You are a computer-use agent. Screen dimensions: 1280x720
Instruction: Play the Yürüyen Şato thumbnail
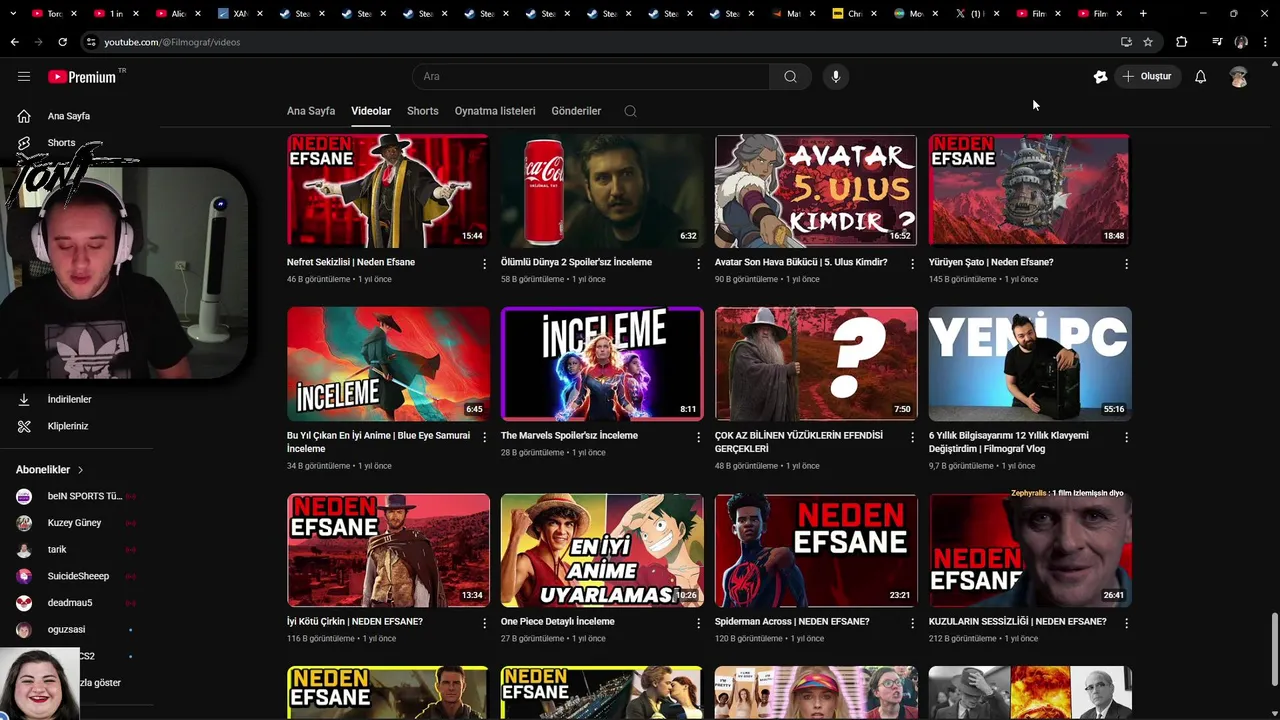[x=1029, y=190]
